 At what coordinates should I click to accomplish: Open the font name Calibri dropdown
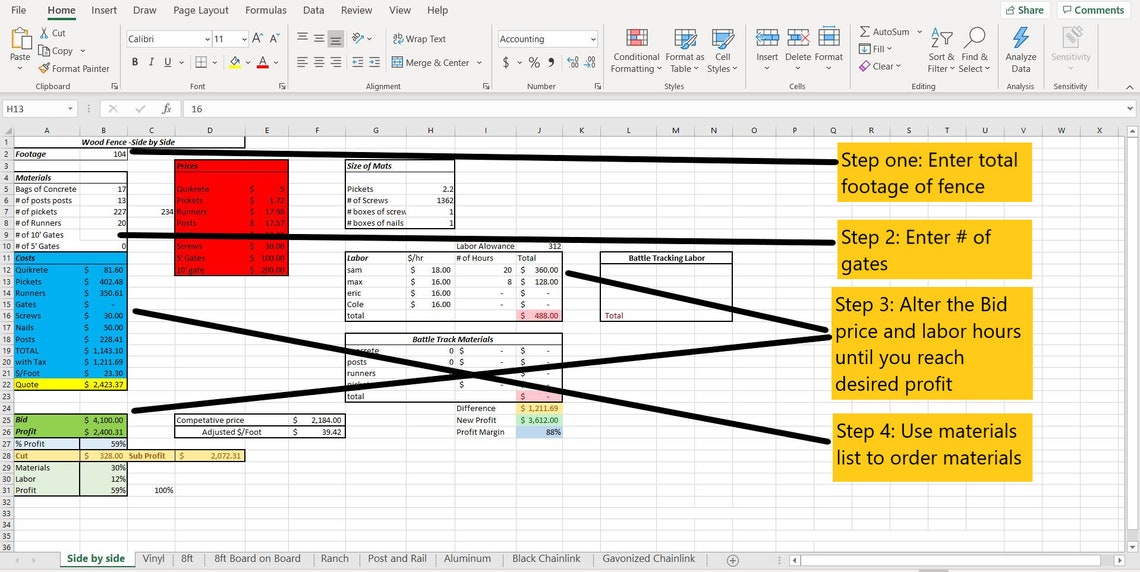(207, 39)
